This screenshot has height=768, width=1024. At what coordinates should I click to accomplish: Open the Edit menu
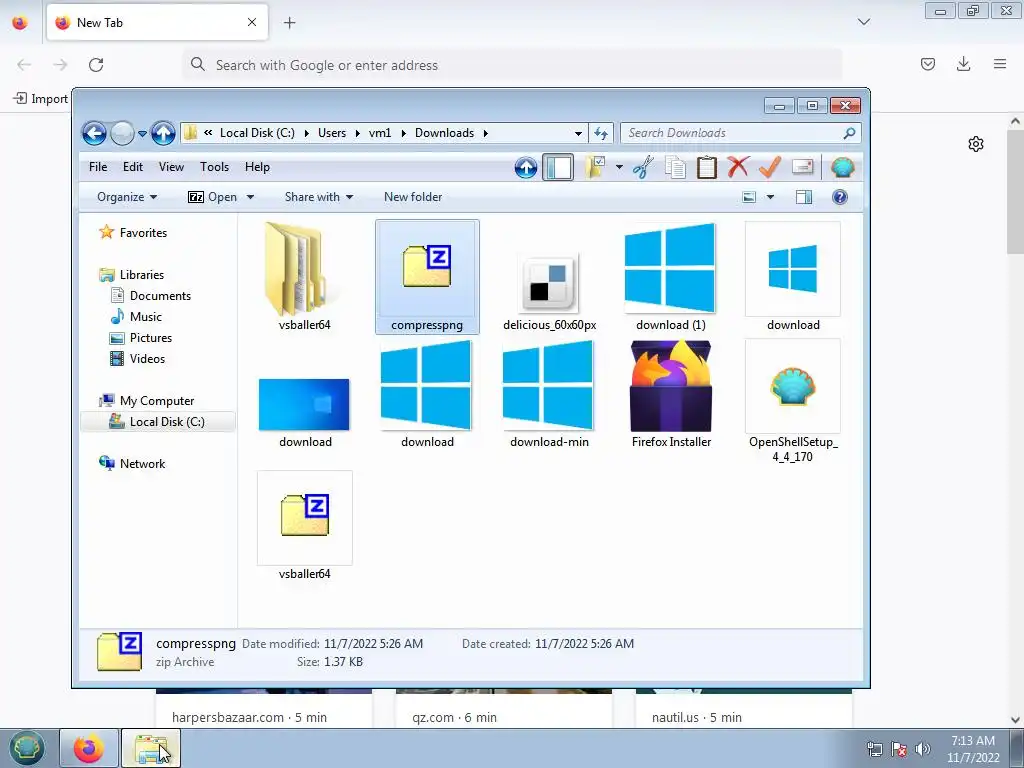[133, 167]
